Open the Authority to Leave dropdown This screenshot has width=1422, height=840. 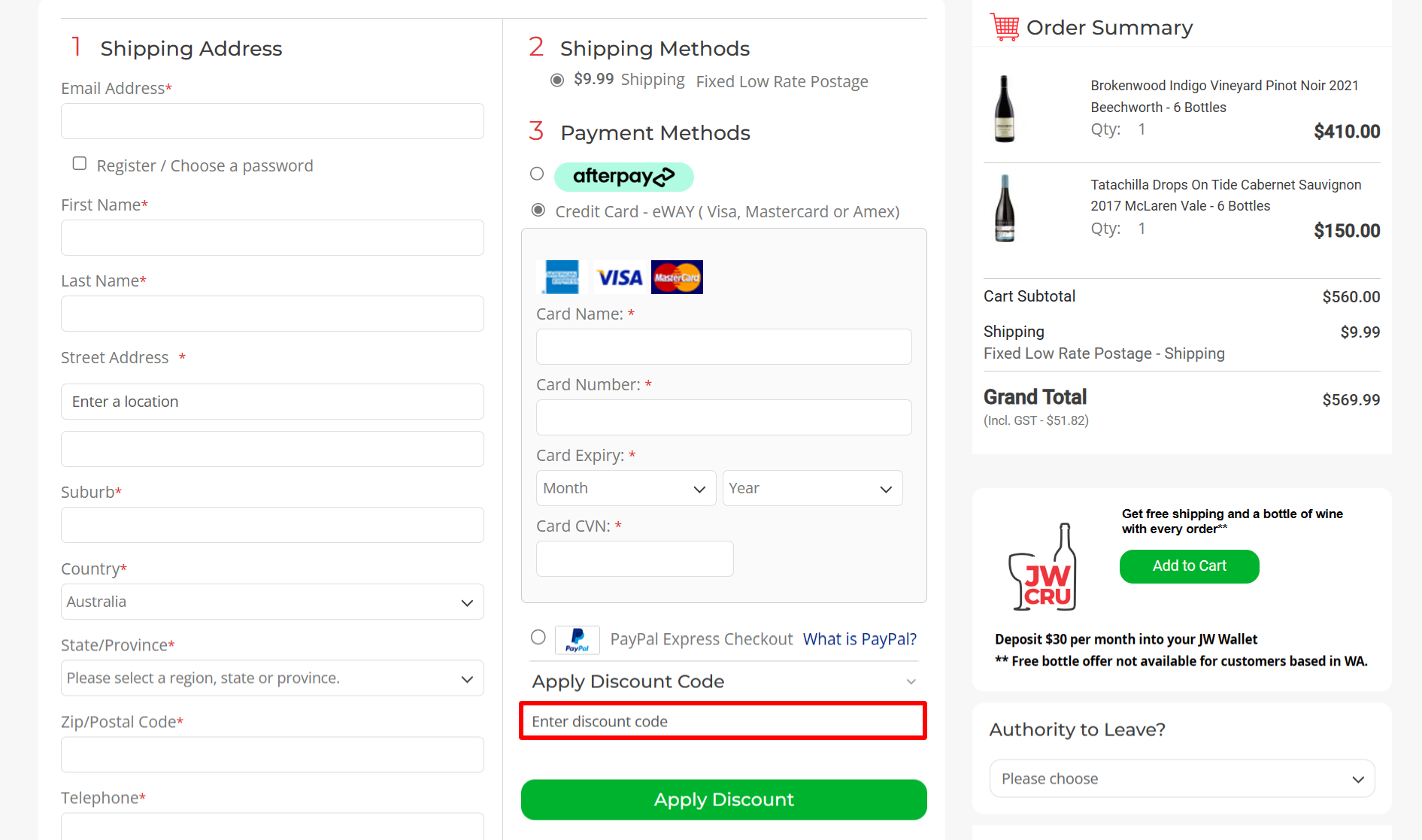pos(1181,778)
